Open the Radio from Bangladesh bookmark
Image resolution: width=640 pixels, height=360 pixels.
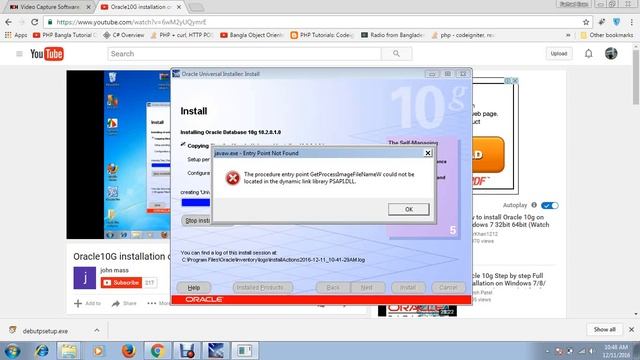(393, 35)
